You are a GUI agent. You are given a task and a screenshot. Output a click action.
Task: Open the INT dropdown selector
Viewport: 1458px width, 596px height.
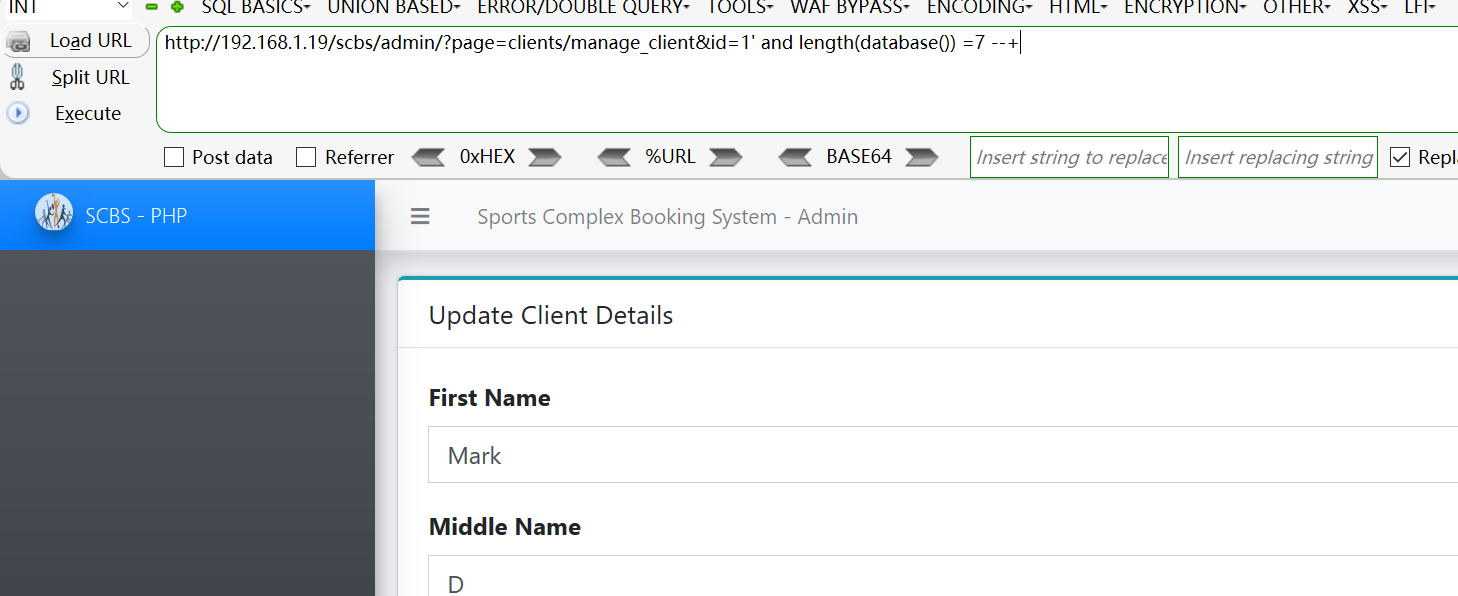click(x=67, y=7)
